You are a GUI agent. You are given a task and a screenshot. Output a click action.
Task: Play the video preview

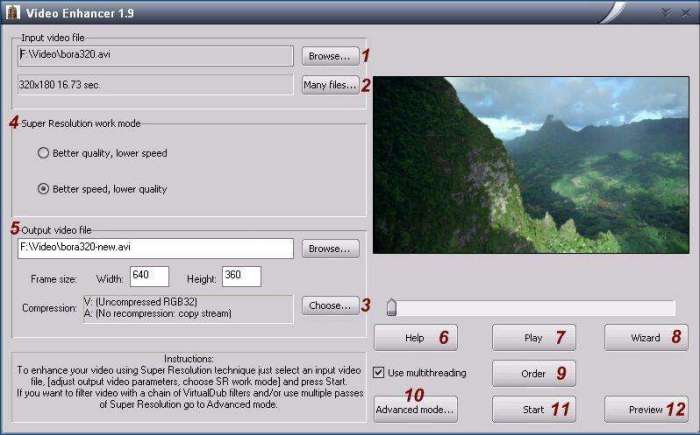[x=534, y=338]
